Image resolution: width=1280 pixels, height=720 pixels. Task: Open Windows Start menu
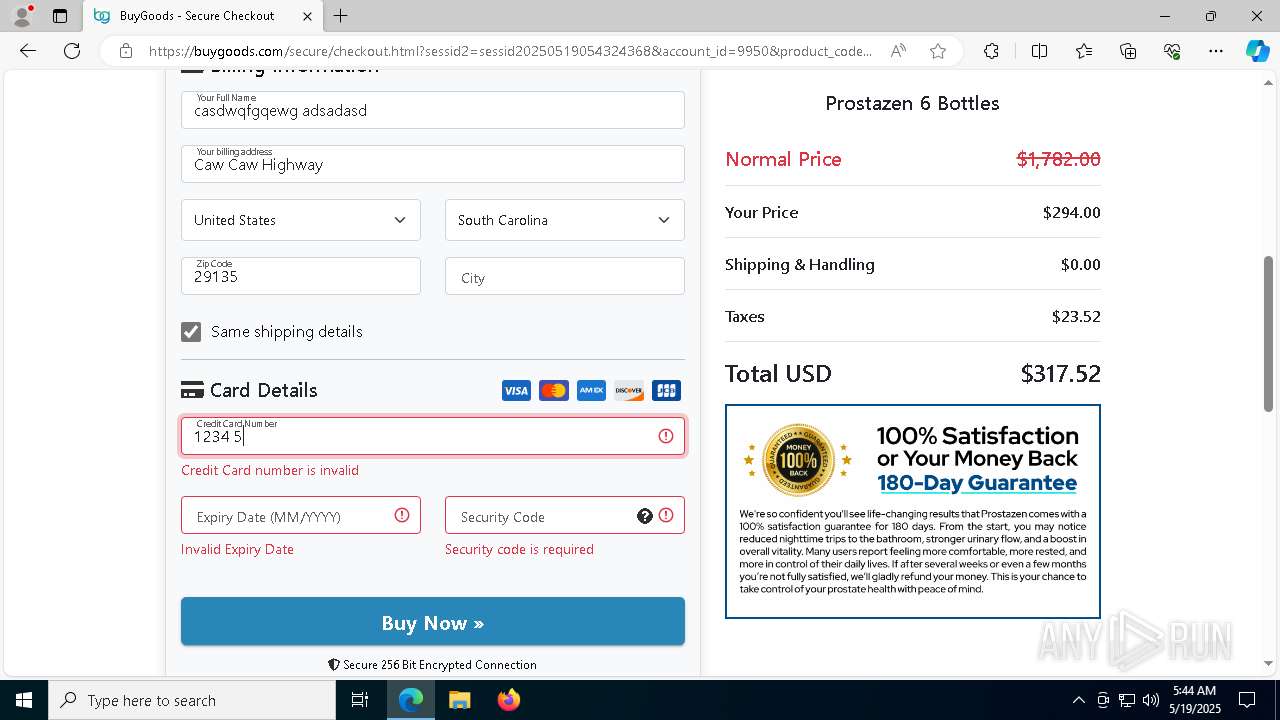coord(24,700)
